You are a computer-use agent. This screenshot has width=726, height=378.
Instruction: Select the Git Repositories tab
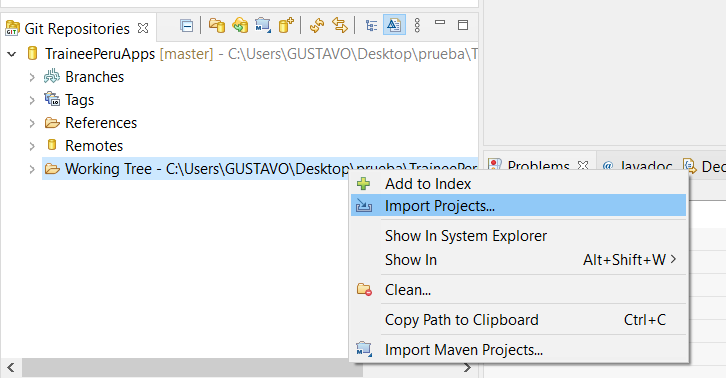[x=77, y=29]
